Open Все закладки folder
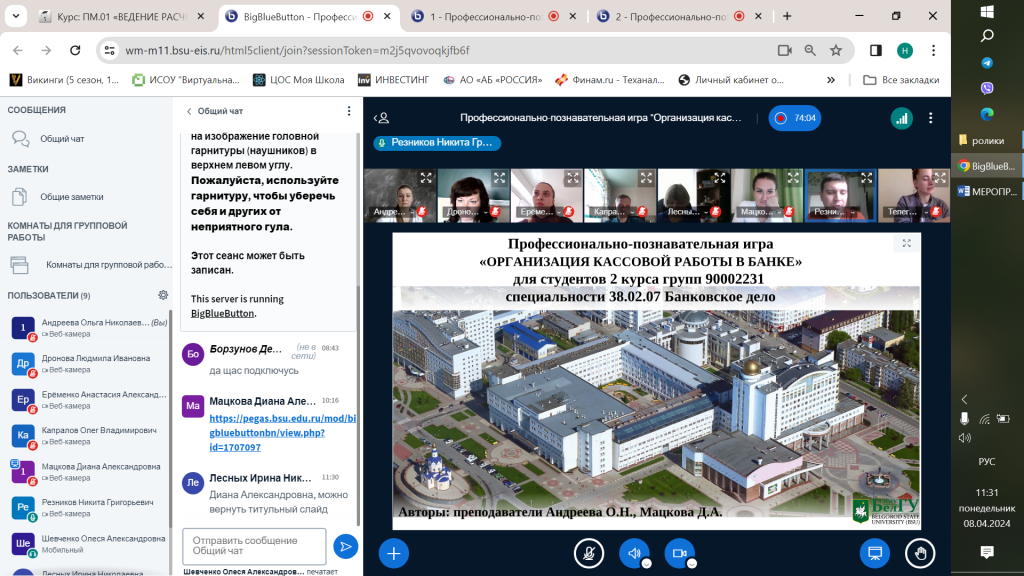The height and width of the screenshot is (576, 1024). click(x=901, y=80)
